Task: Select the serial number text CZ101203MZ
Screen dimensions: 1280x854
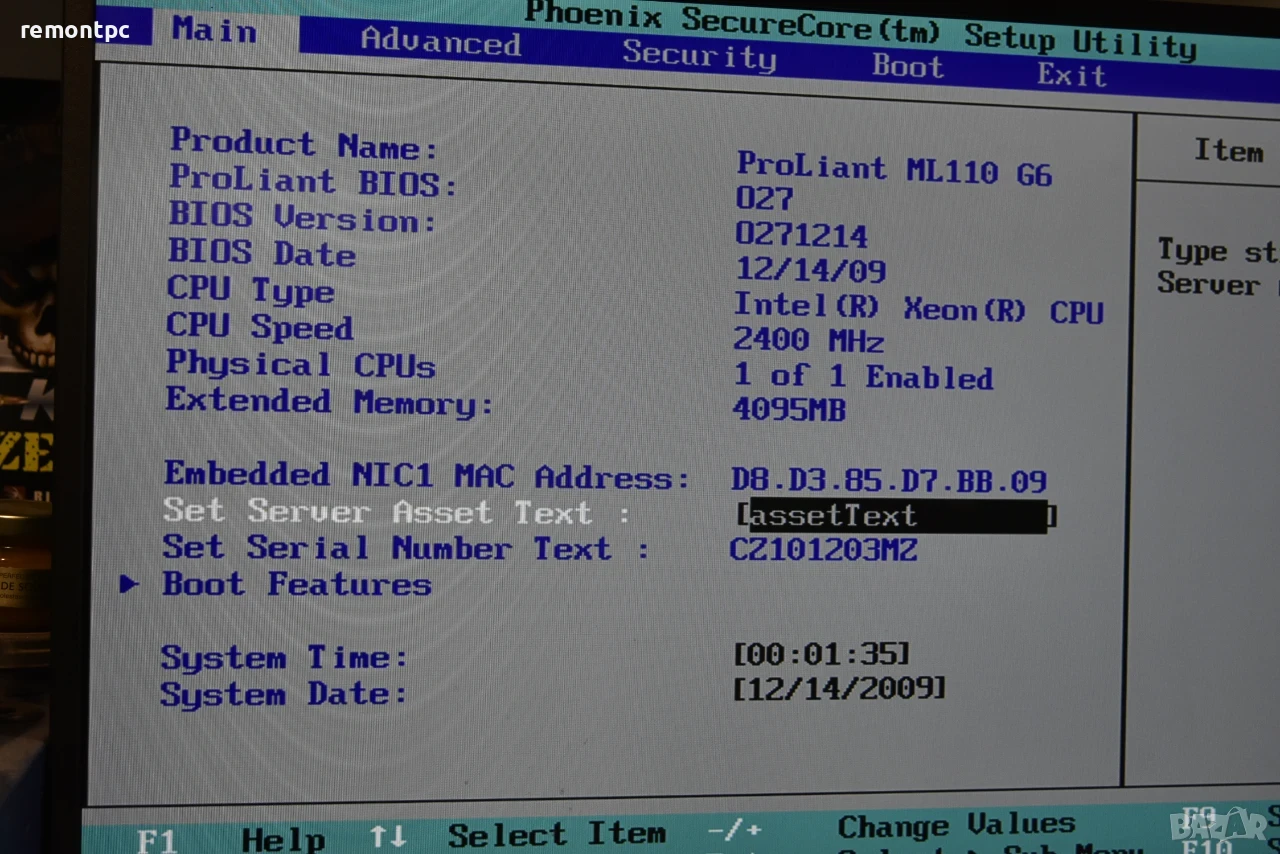Action: click(x=823, y=549)
